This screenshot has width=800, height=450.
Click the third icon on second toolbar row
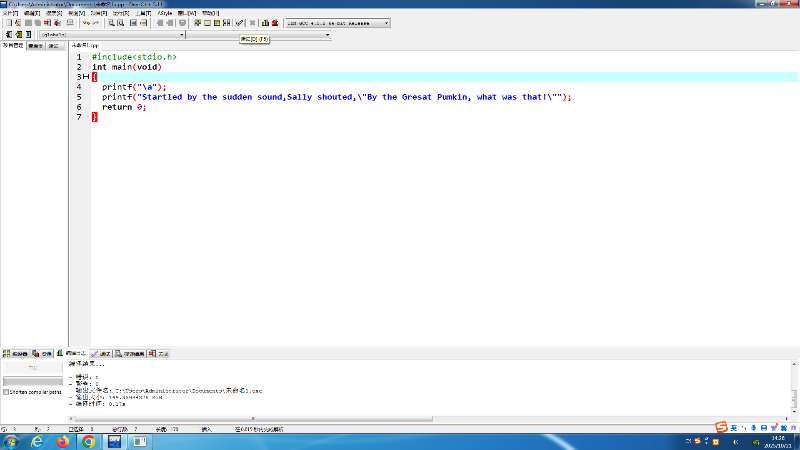click(29, 34)
